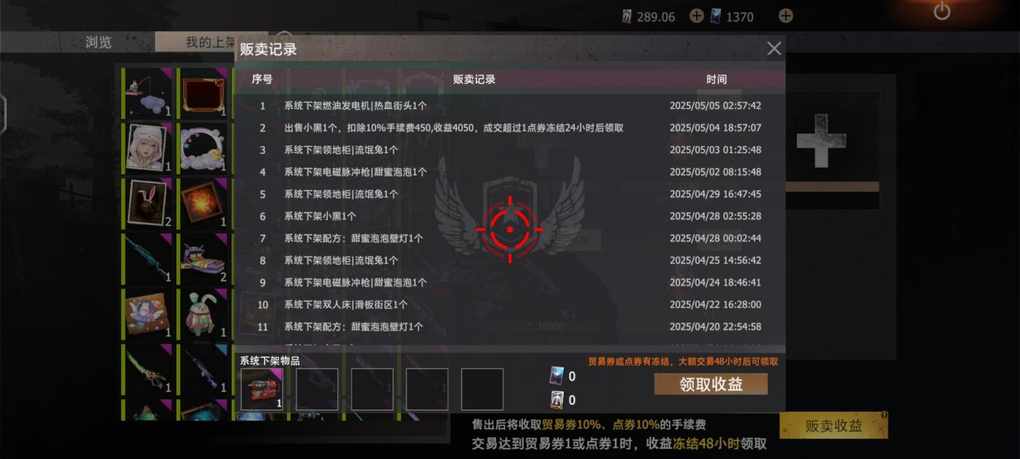Viewport: 1020px width, 459px height.
Task: Select the explosion effect item icon
Action: (x=203, y=203)
